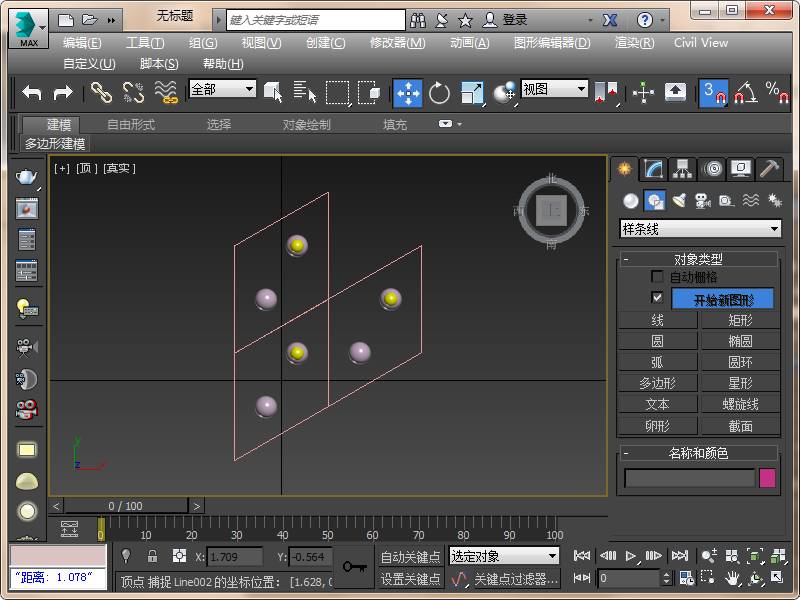
Task: Select the Select and Rotate tool
Action: click(x=439, y=92)
